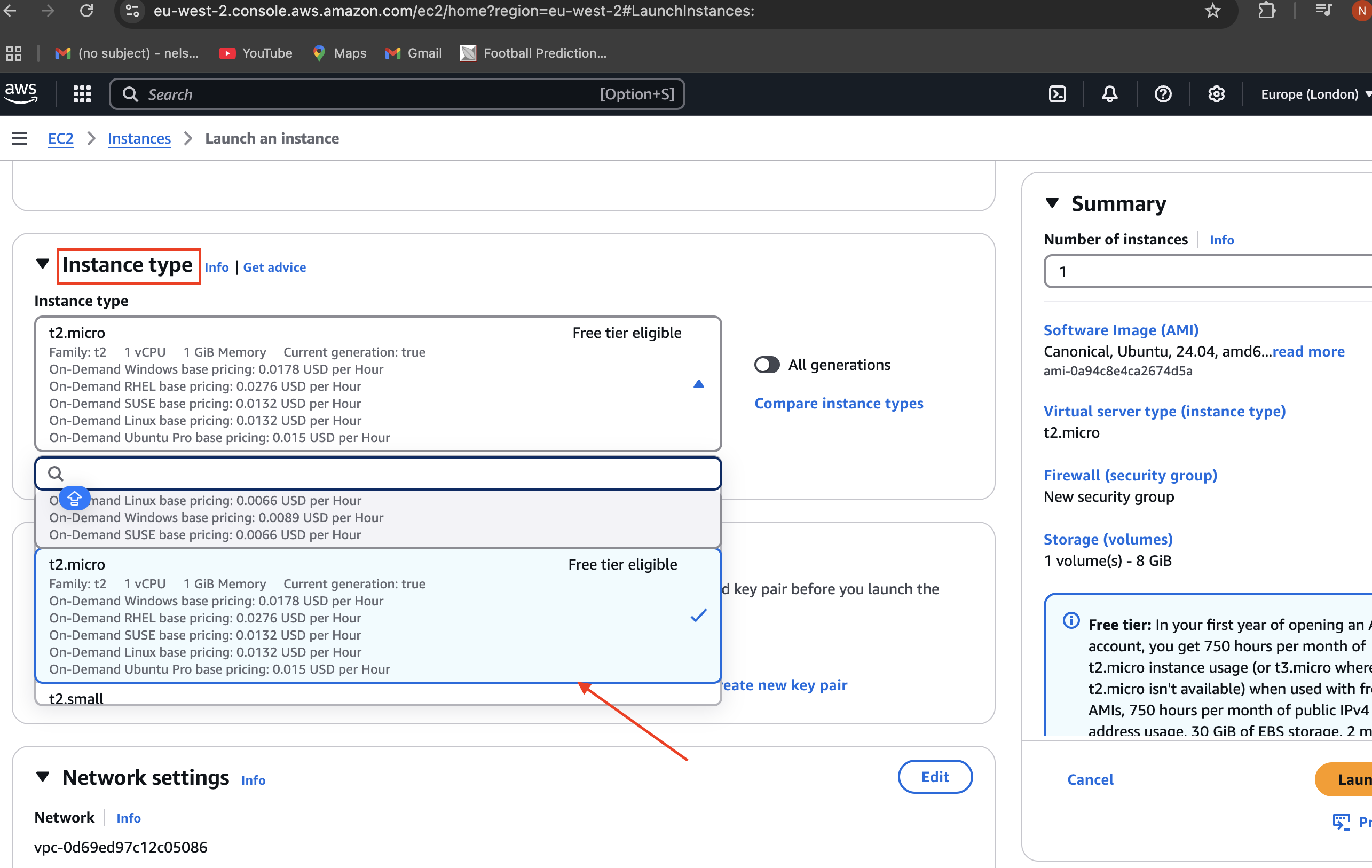Focus the AWS console Search field
The width and height of the screenshot is (1372, 868).
[397, 94]
